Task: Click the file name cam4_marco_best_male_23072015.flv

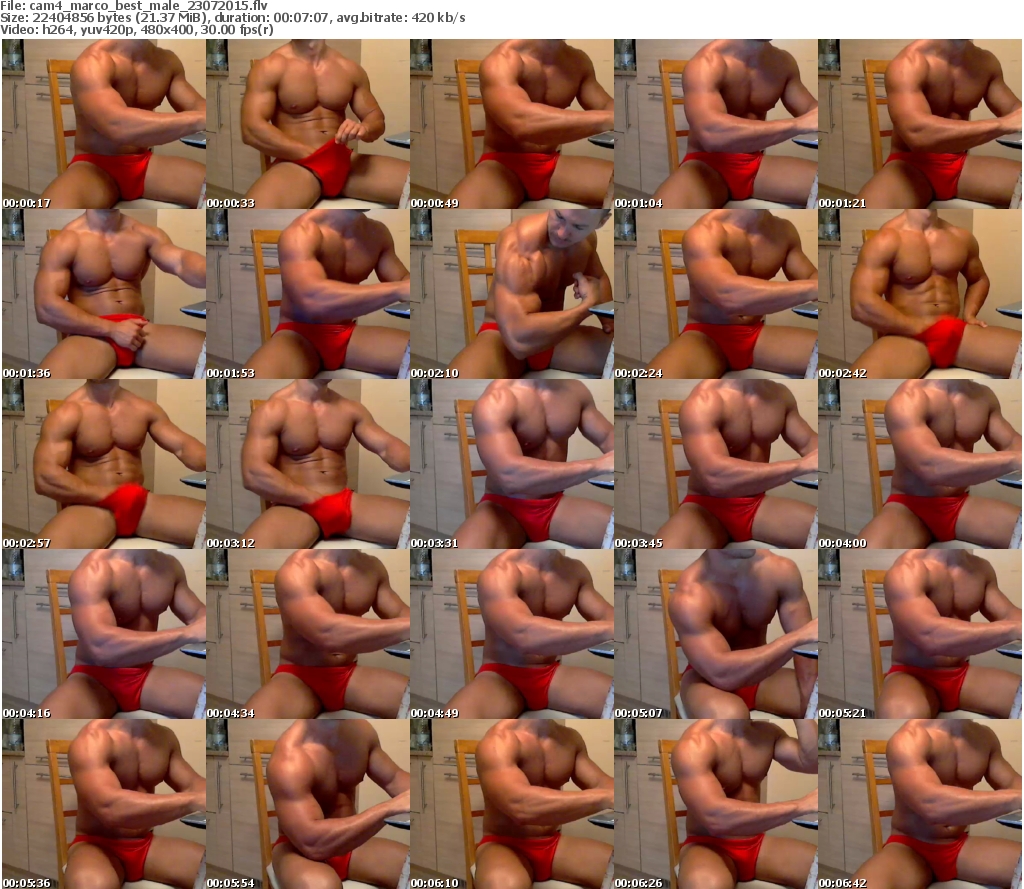Action: (x=148, y=6)
